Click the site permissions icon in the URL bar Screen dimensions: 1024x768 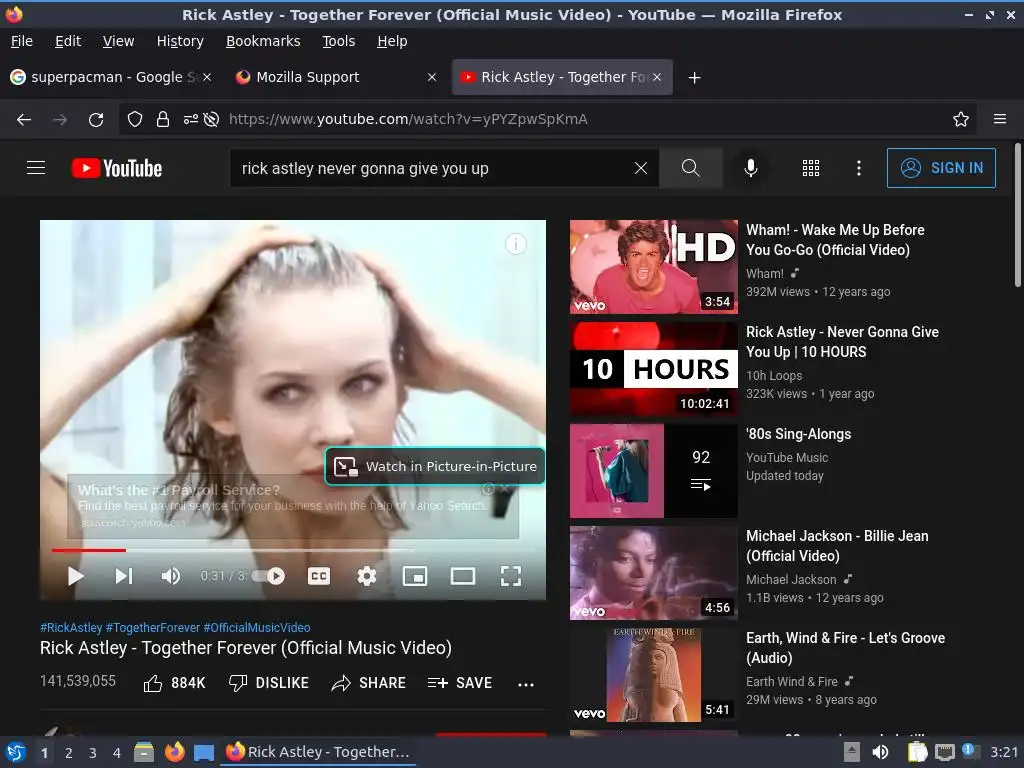pyautogui.click(x=191, y=120)
